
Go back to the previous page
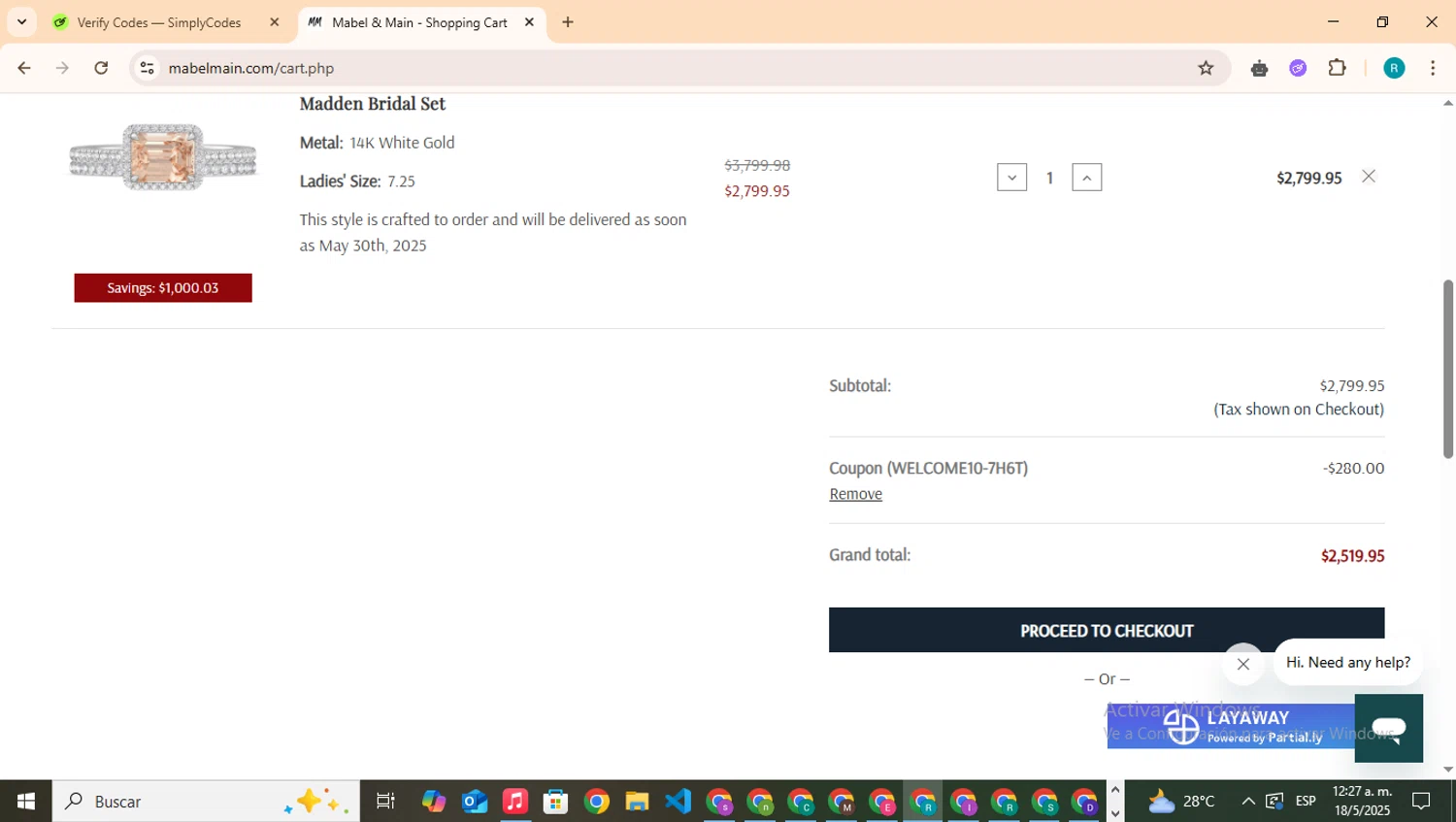pos(24,68)
